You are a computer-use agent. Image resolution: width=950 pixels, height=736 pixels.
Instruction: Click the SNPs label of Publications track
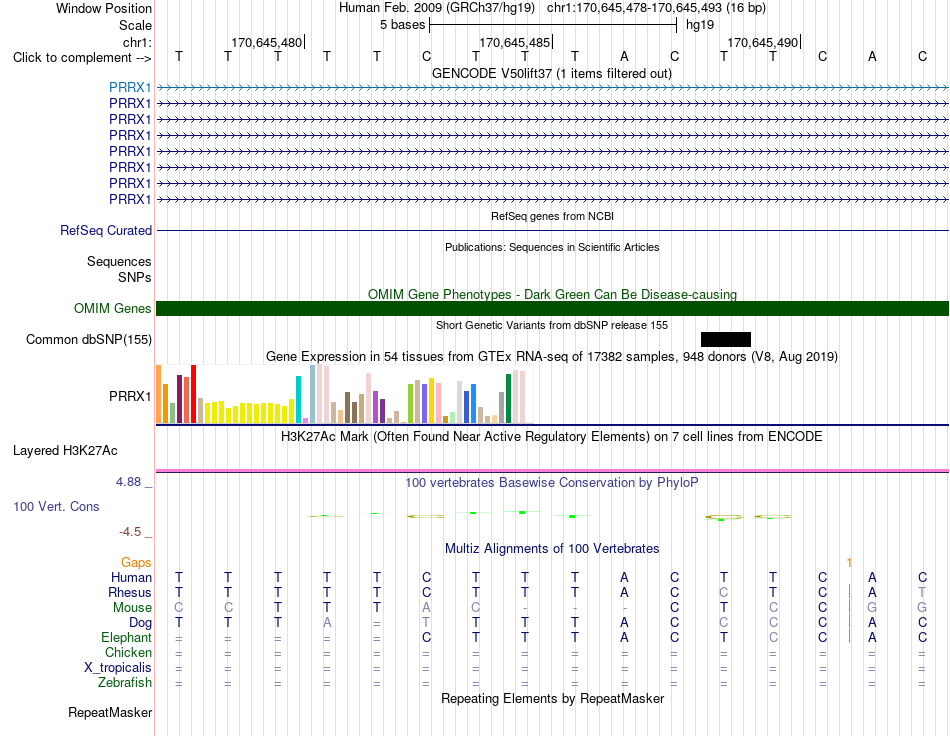tap(135, 277)
